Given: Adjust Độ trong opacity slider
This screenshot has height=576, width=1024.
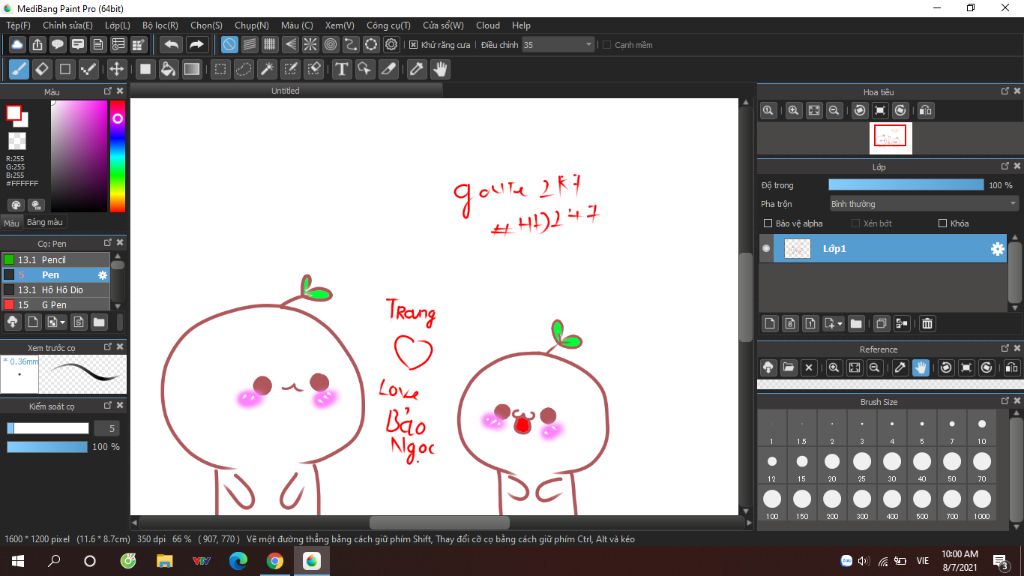Looking at the screenshot, I should 906,185.
